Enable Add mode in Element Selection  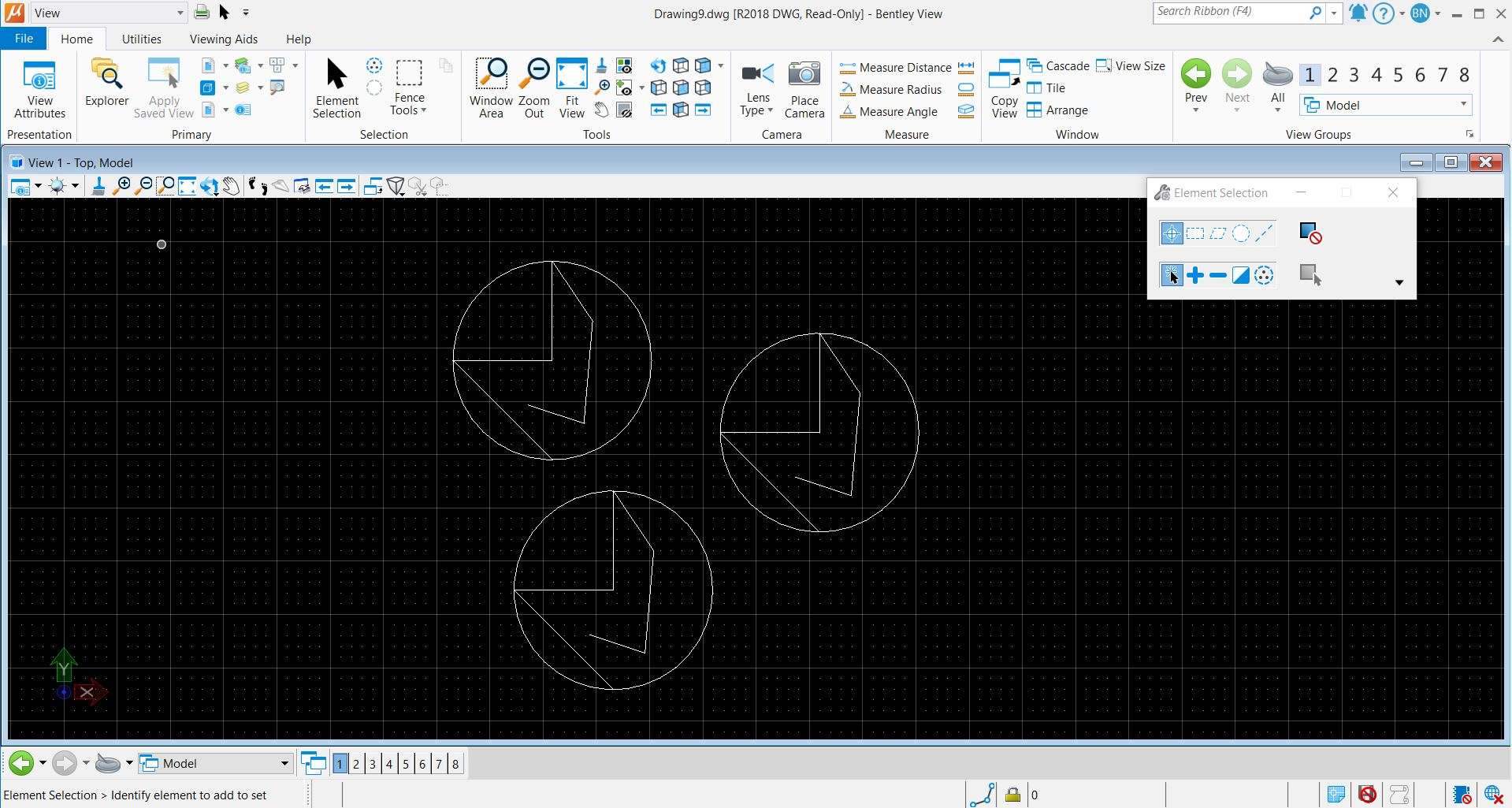(1194, 275)
